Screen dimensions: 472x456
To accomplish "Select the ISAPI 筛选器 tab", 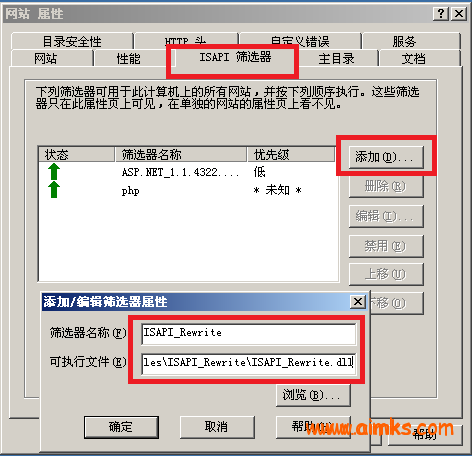I will click(235, 57).
